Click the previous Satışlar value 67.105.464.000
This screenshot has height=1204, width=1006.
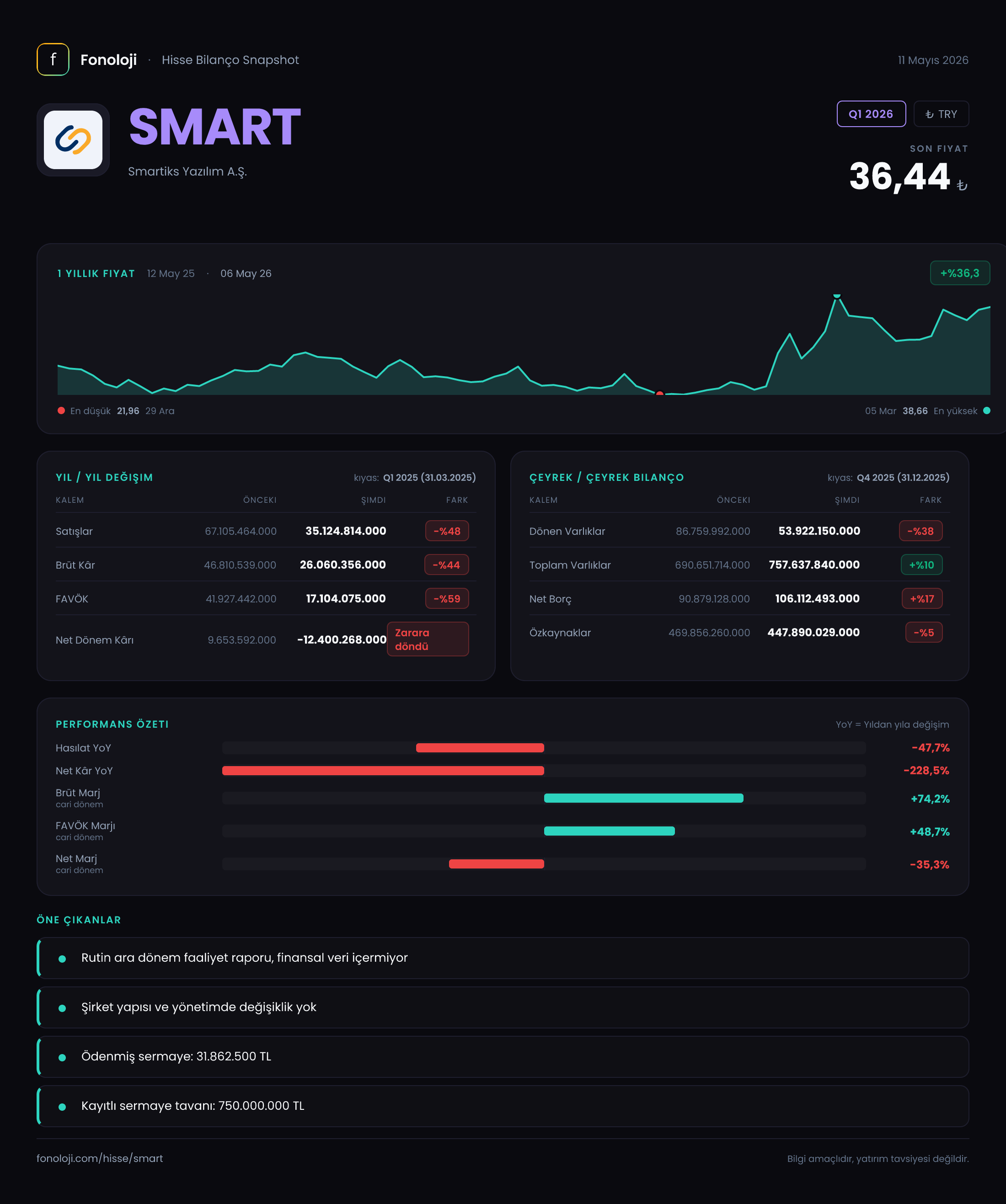[x=241, y=531]
